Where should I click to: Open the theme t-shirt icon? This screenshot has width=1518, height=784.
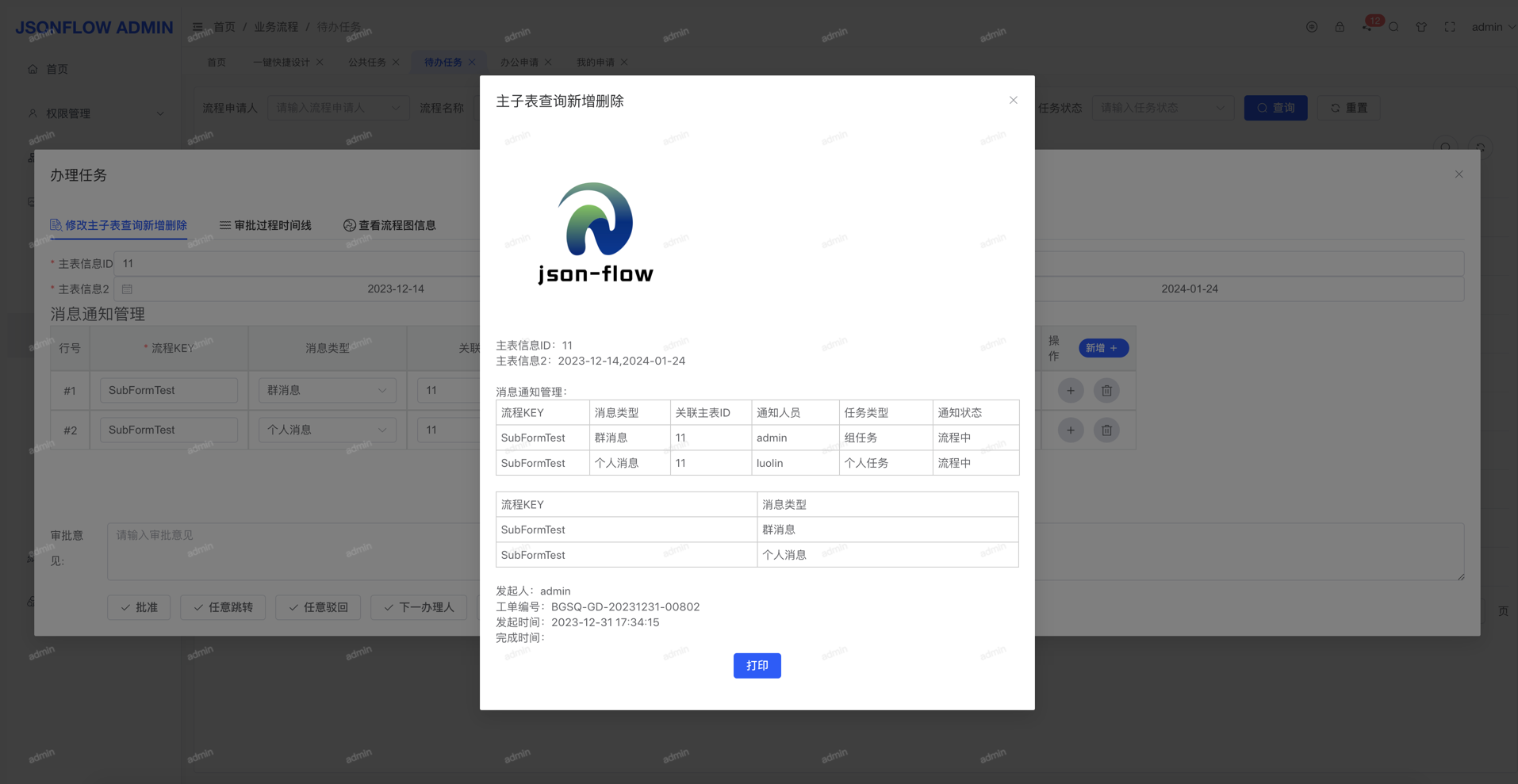pos(1421,27)
